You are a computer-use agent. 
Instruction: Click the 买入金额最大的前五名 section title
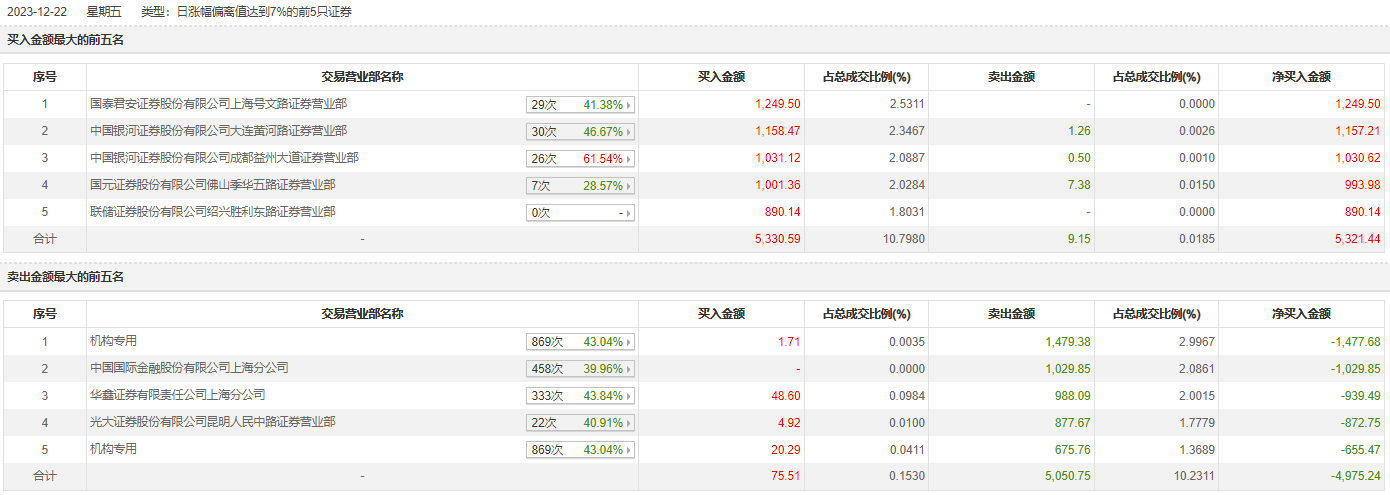pyautogui.click(x=65, y=40)
